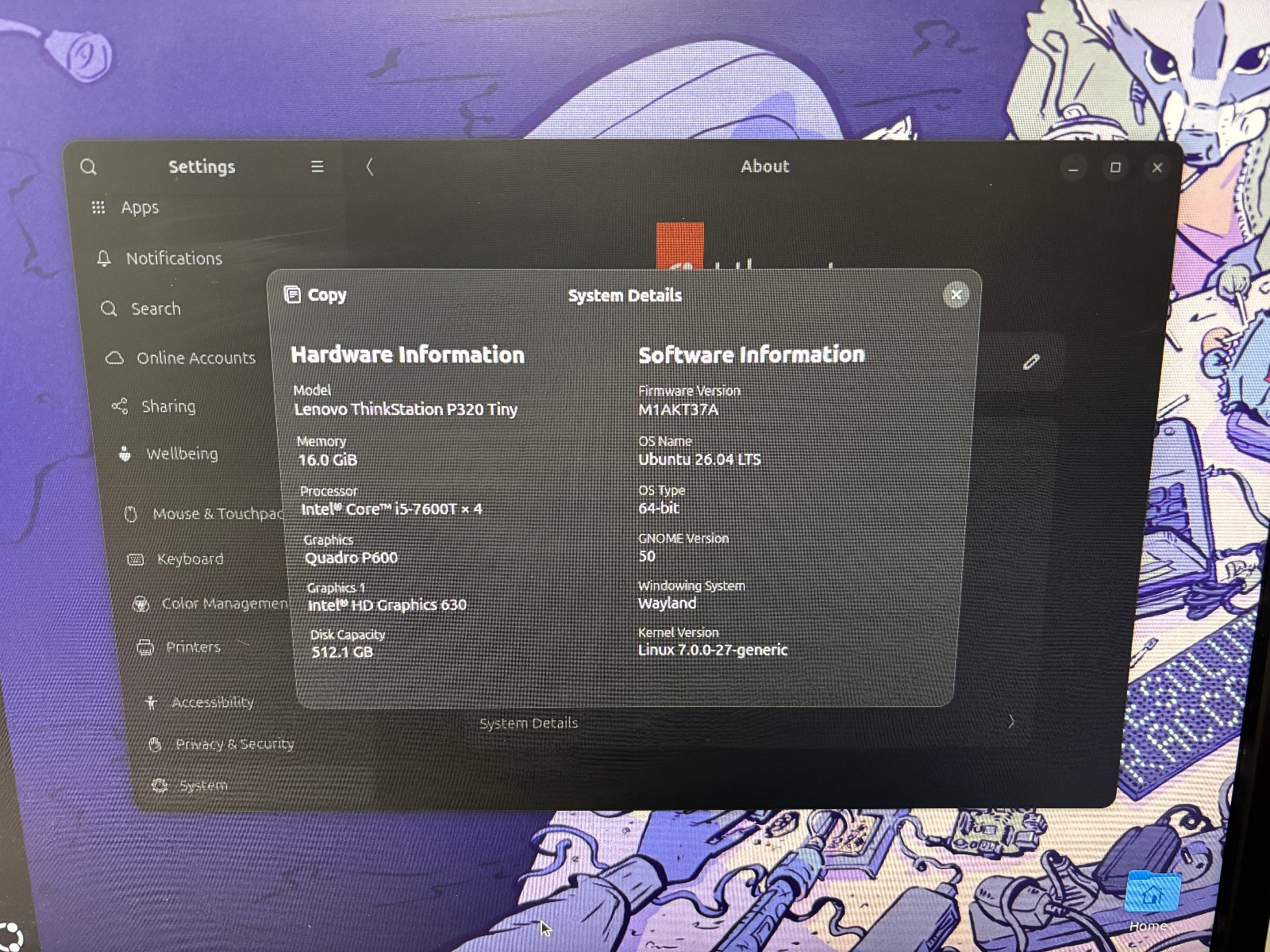Image resolution: width=1270 pixels, height=952 pixels.
Task: Open Color Management settings
Action: (x=210, y=604)
